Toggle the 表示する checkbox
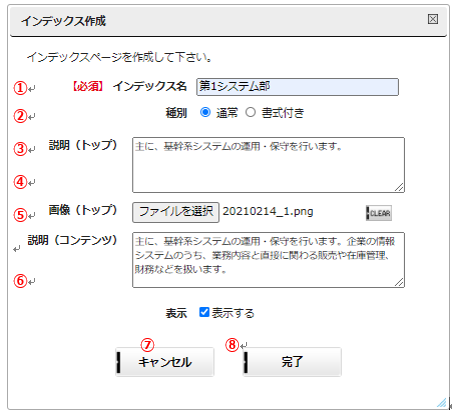The width and height of the screenshot is (452, 411). pyautogui.click(x=204, y=312)
